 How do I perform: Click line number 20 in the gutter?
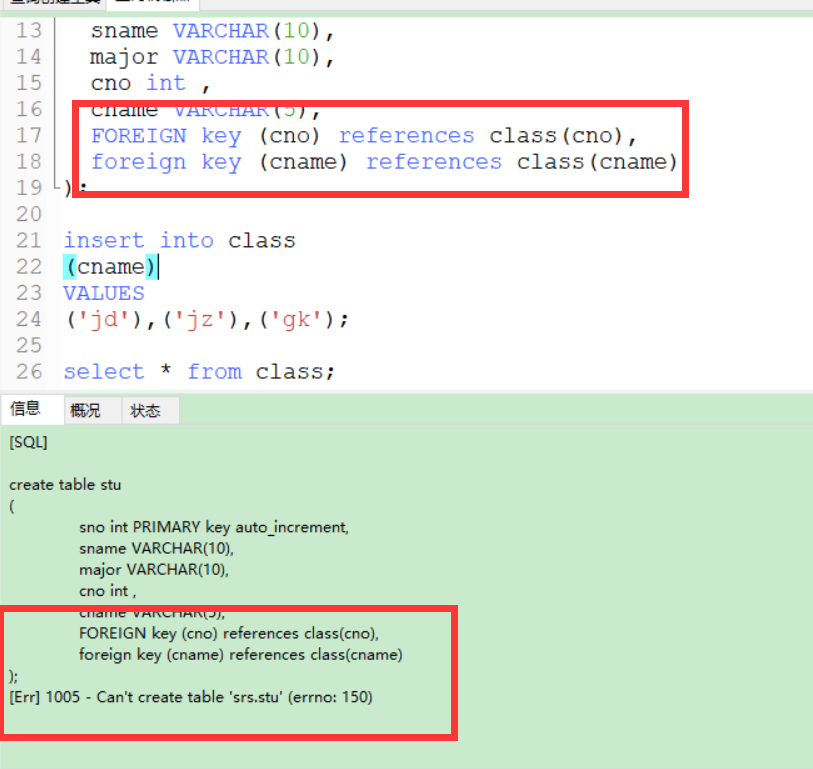pos(27,214)
